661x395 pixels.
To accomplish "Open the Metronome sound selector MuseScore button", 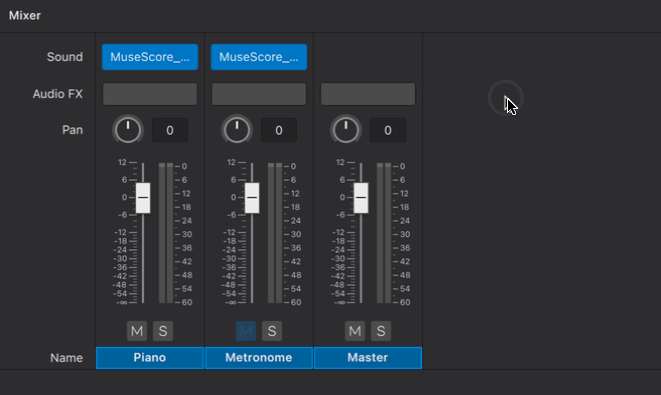I will (x=259, y=57).
